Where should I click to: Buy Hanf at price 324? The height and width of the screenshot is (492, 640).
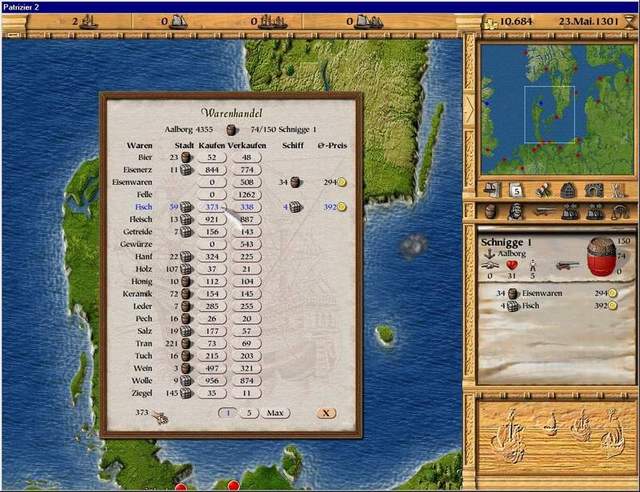click(x=212, y=257)
